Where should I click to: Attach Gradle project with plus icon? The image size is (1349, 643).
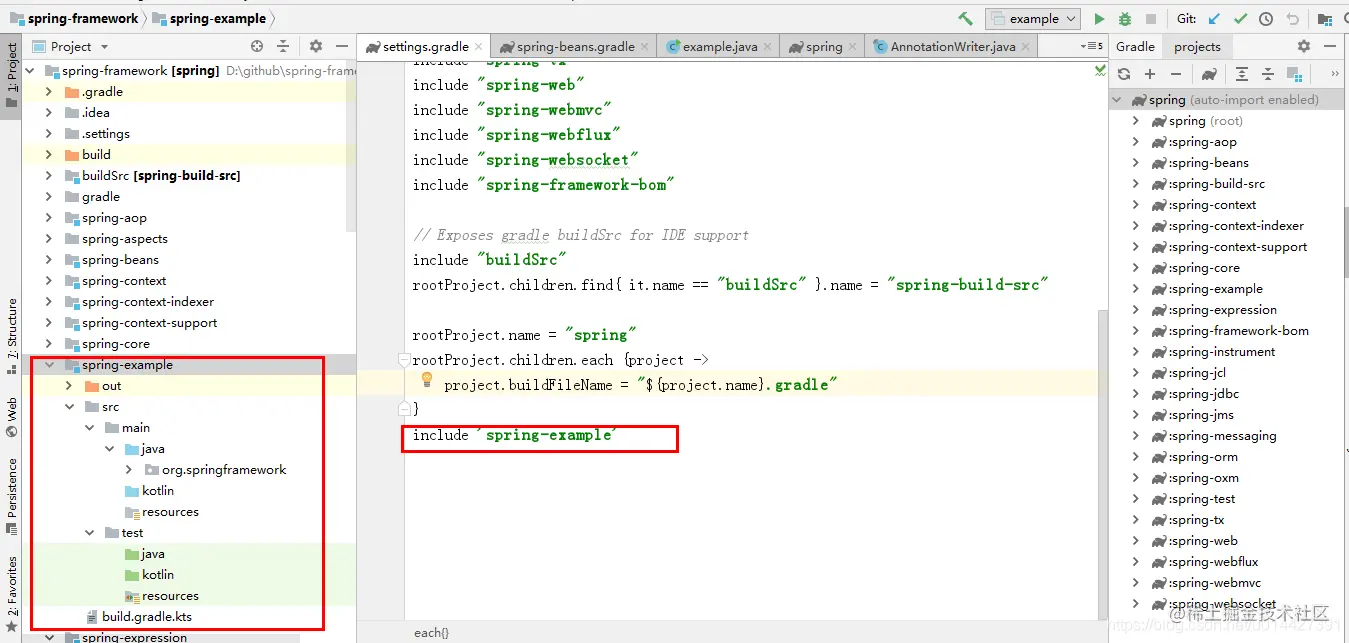click(1150, 74)
